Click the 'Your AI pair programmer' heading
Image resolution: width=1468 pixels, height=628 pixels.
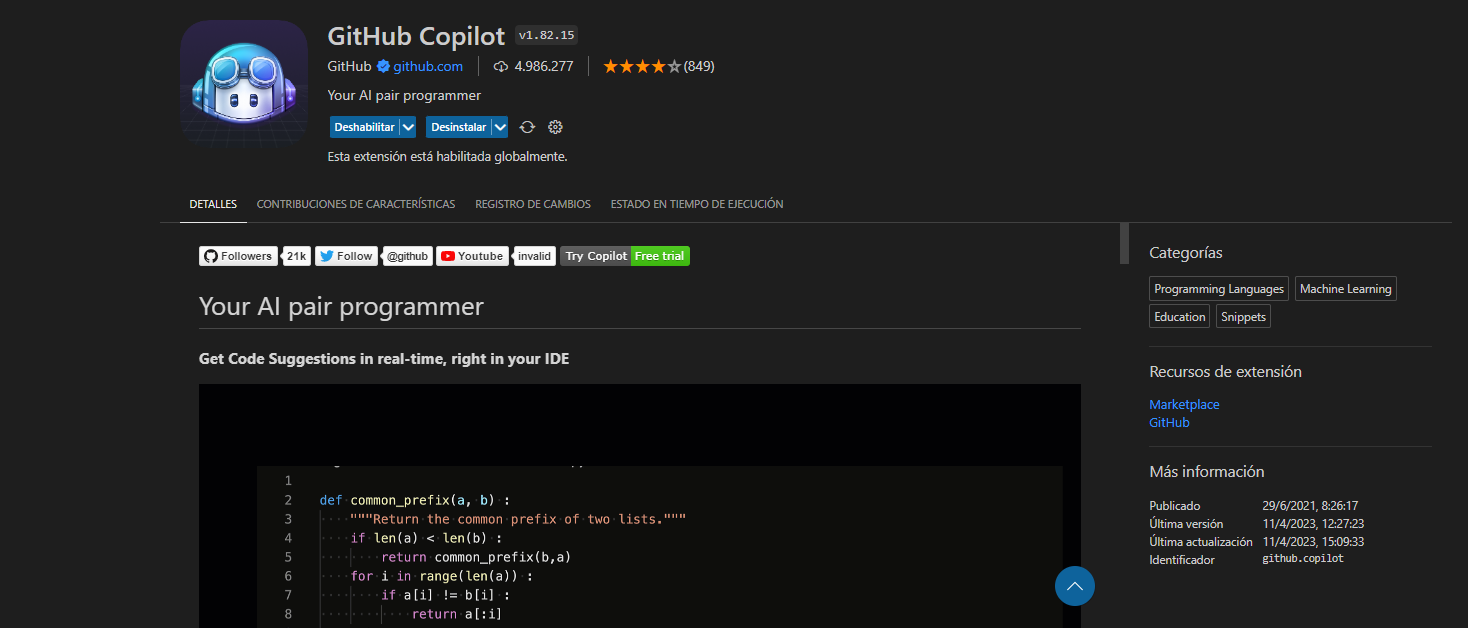coord(341,307)
